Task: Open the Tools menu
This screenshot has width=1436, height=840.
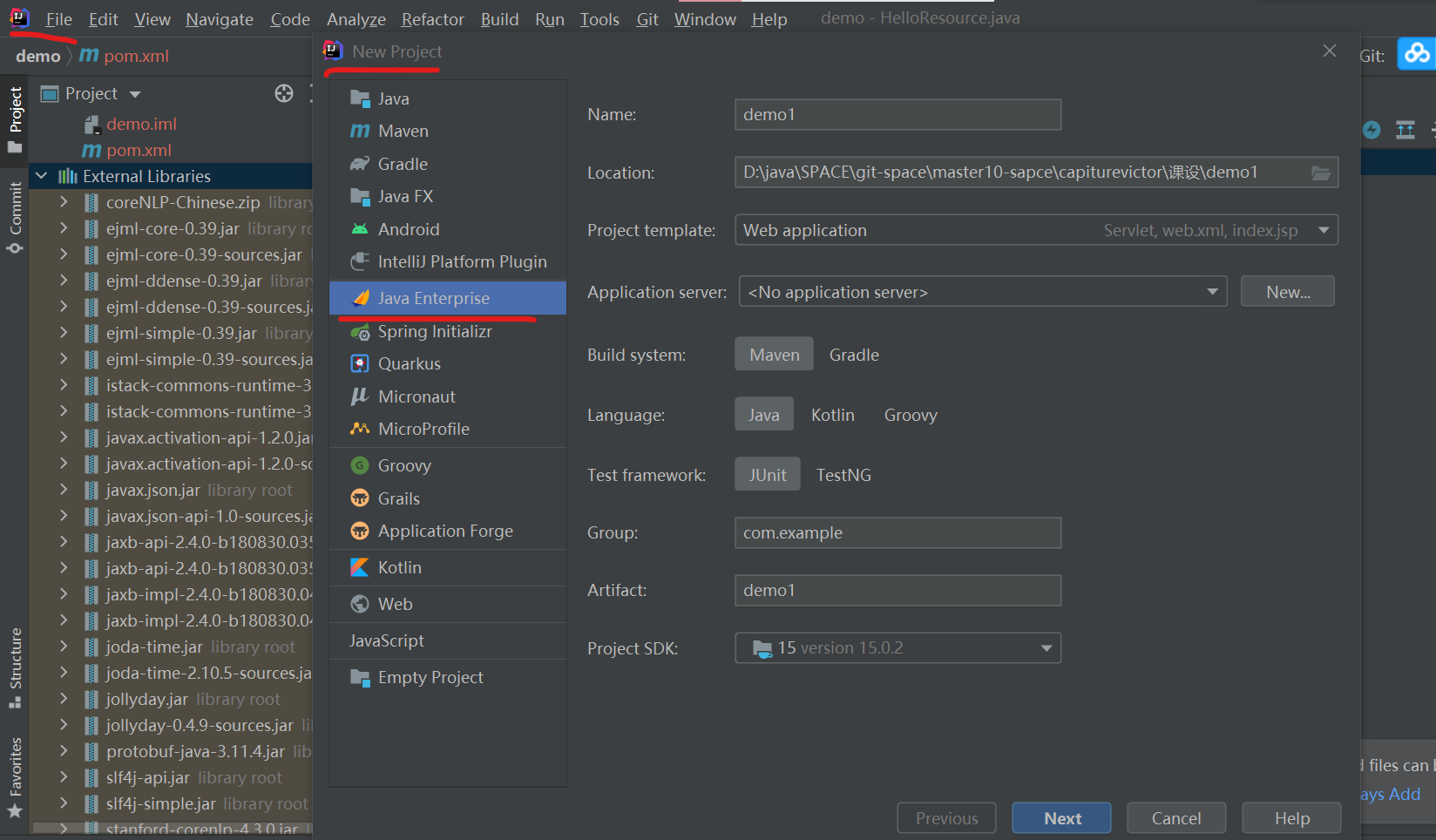Action: (x=599, y=19)
